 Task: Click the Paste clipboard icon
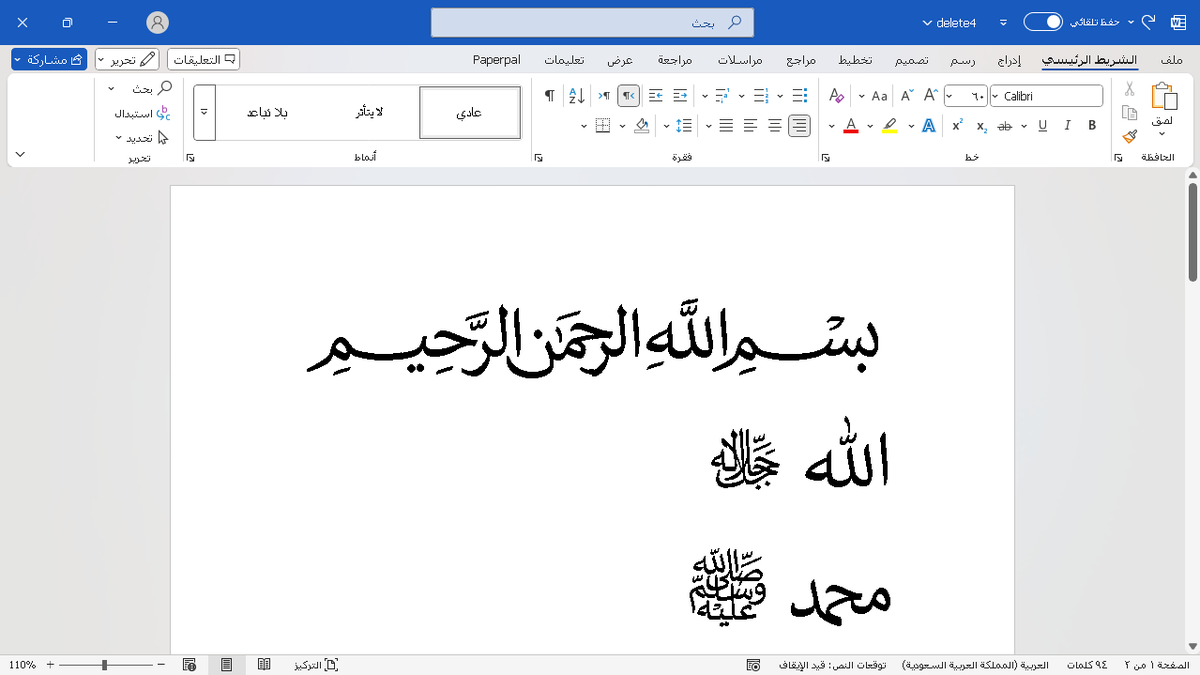tap(1163, 97)
